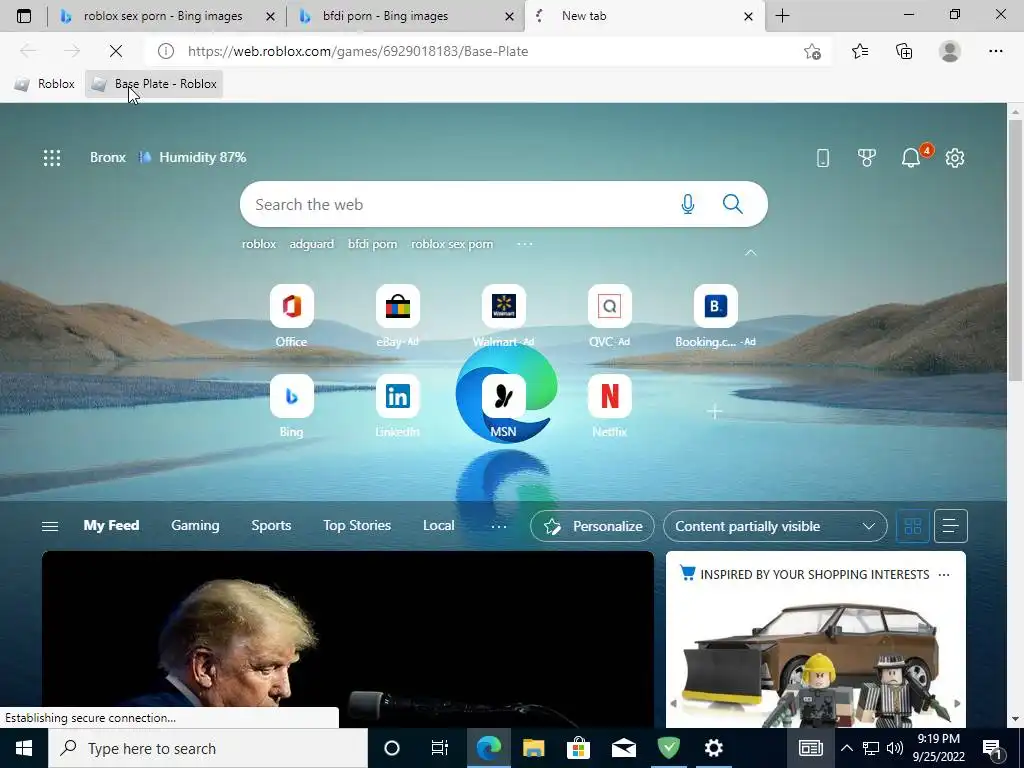Start voice search with microphone
1024x768 pixels.
coord(688,204)
